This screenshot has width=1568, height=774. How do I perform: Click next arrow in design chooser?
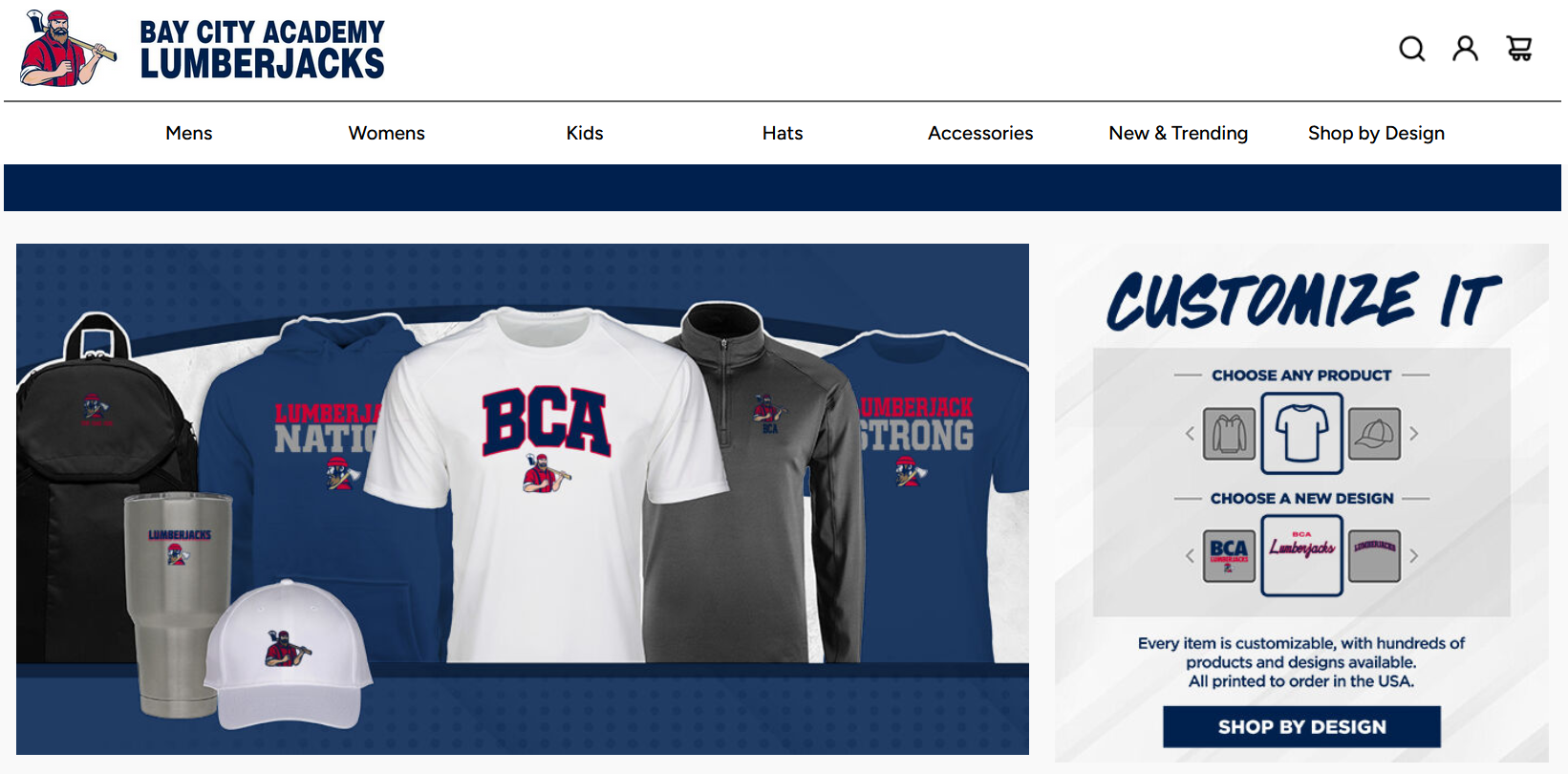tap(1414, 556)
